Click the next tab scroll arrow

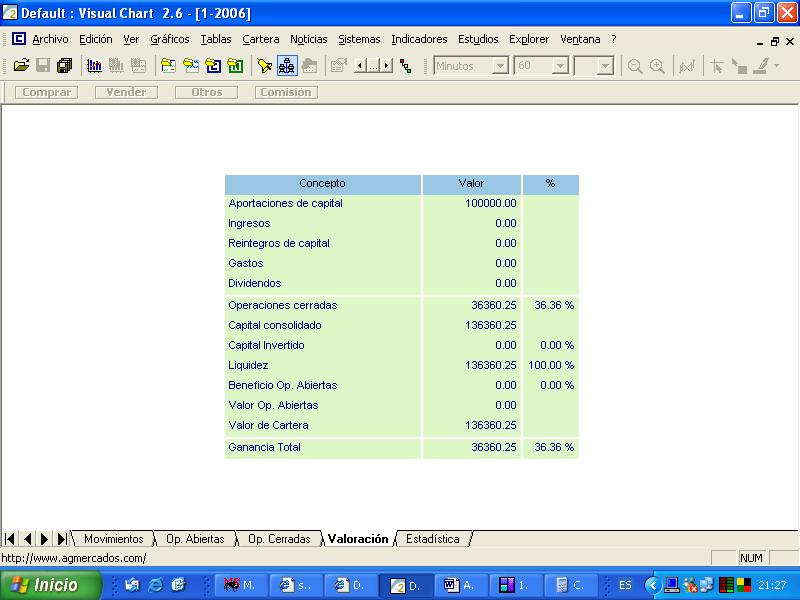44,539
